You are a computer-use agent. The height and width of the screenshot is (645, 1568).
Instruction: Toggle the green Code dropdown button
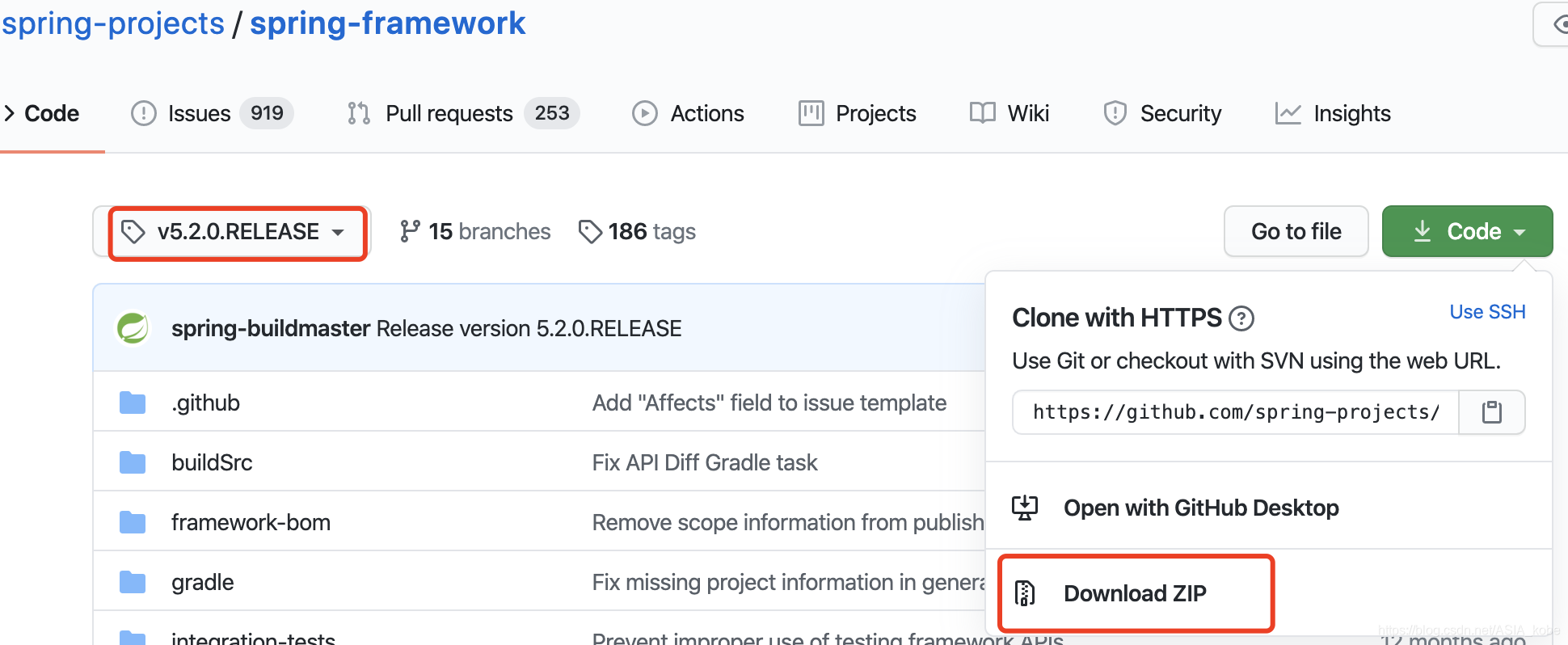point(1468,232)
